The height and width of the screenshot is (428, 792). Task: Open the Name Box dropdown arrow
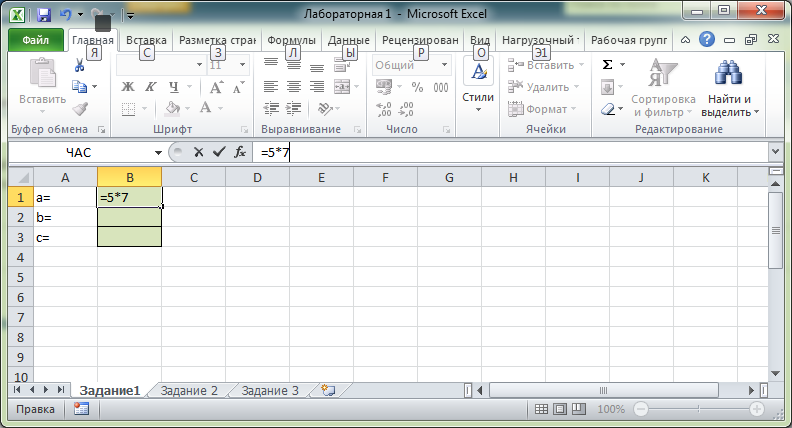(x=158, y=153)
